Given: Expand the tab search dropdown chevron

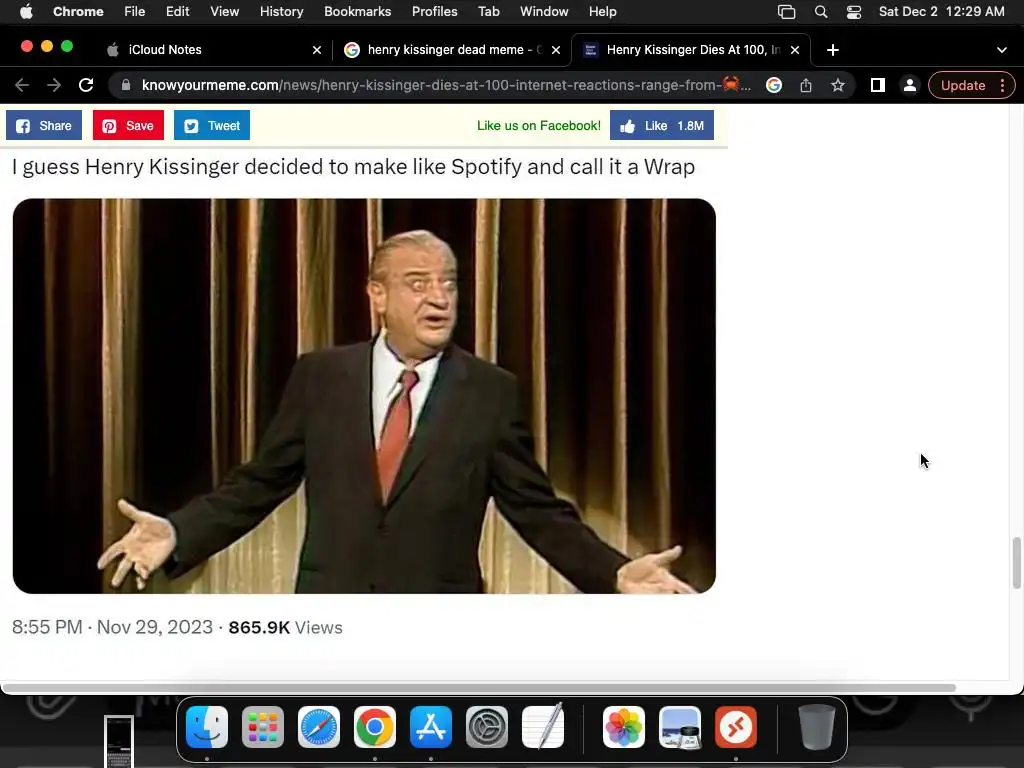Looking at the screenshot, I should [x=1002, y=50].
